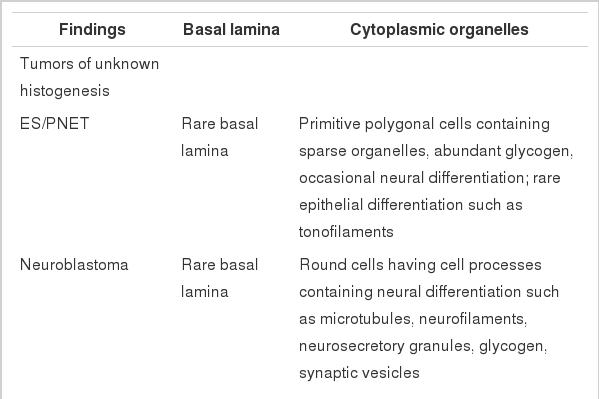
Task: Click the word lamina under Neuroblastoma row
Action: point(205,292)
